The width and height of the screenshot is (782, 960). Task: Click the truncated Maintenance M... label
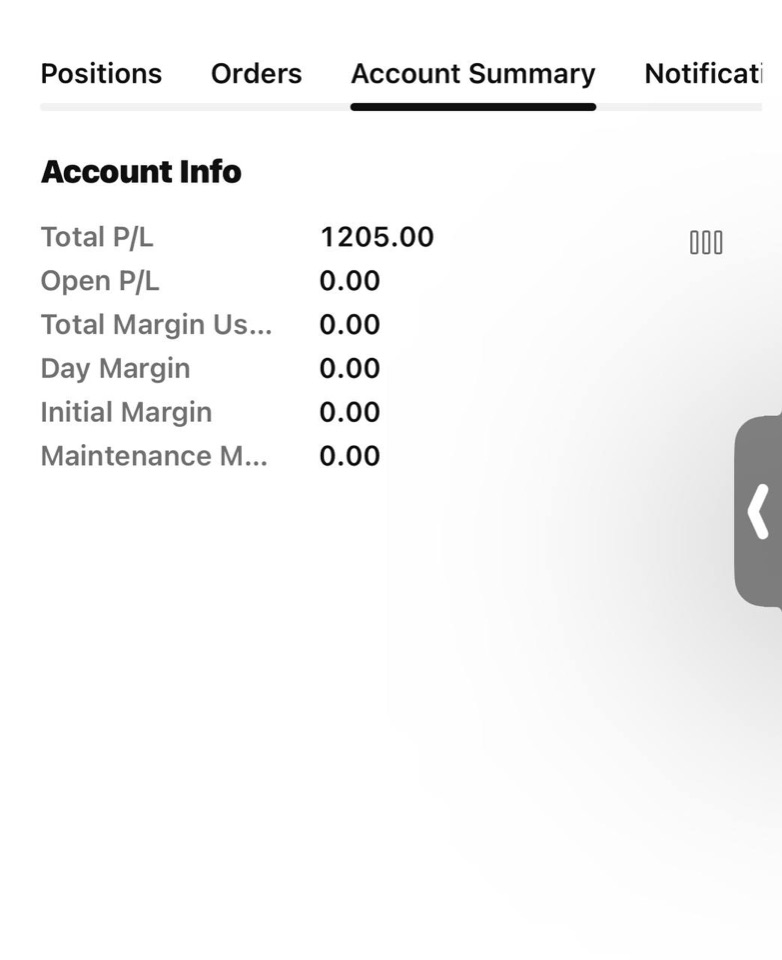(x=154, y=456)
